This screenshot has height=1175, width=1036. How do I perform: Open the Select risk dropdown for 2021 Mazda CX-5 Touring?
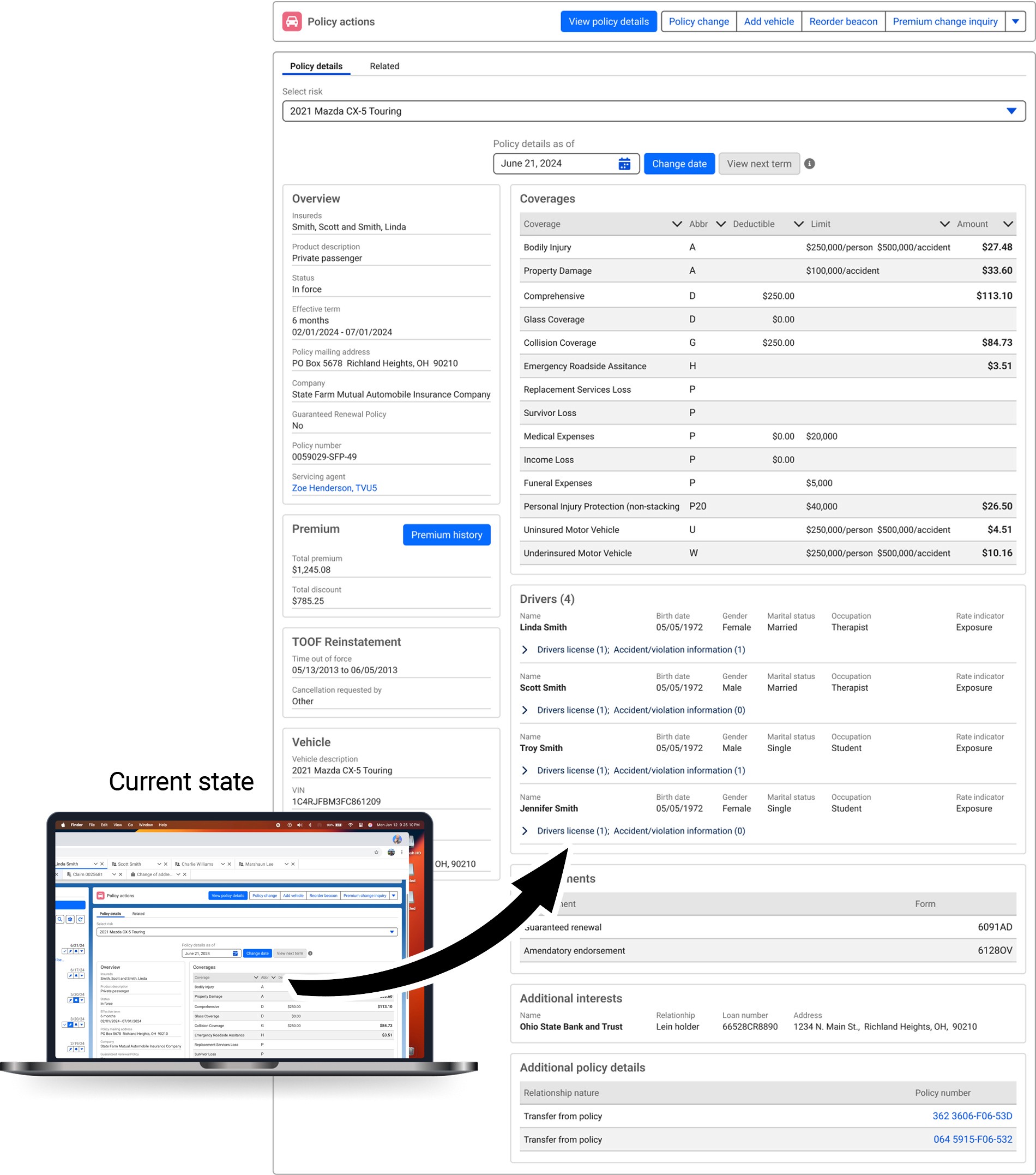point(653,111)
